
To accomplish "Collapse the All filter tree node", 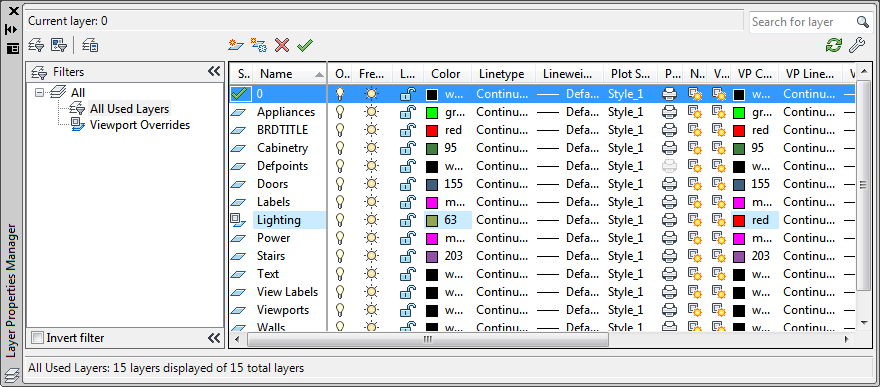I will coord(39,93).
